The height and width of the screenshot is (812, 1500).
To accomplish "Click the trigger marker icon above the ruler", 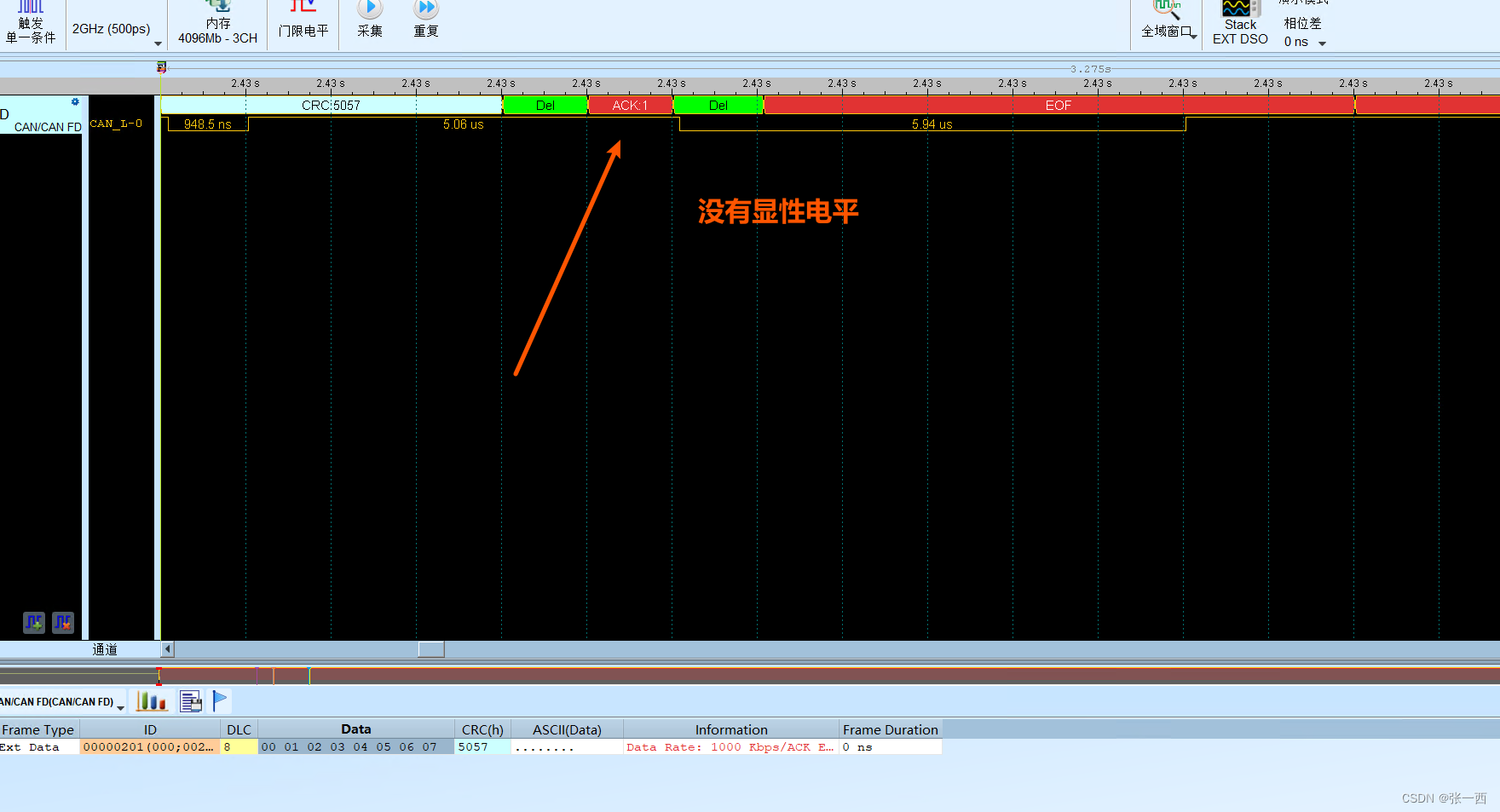I will click(x=161, y=67).
